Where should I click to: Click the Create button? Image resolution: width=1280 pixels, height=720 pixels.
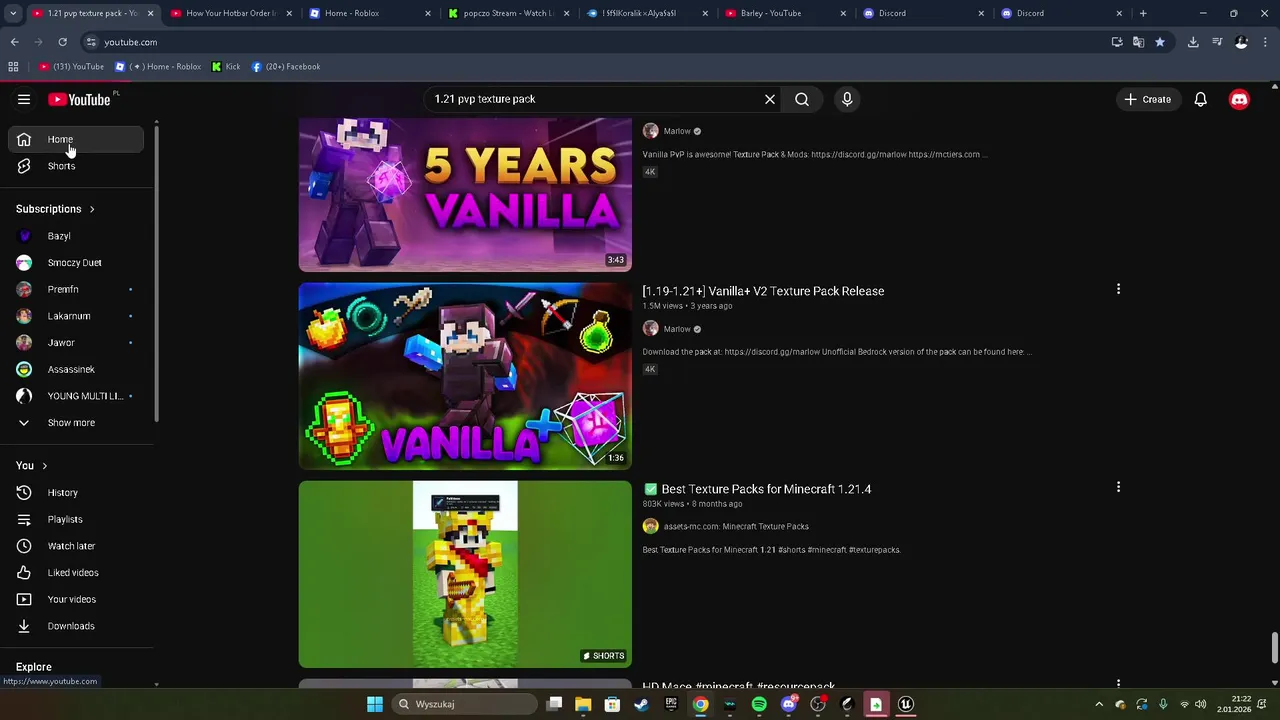(1147, 99)
